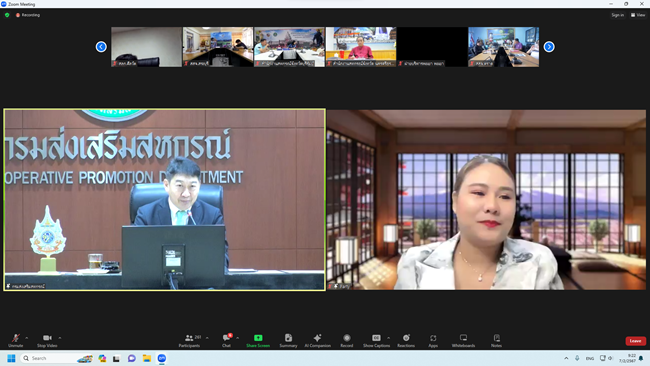Viewport: 650px width, 366px height.
Task: Open the black app icon in taskbar
Action: 116,358
